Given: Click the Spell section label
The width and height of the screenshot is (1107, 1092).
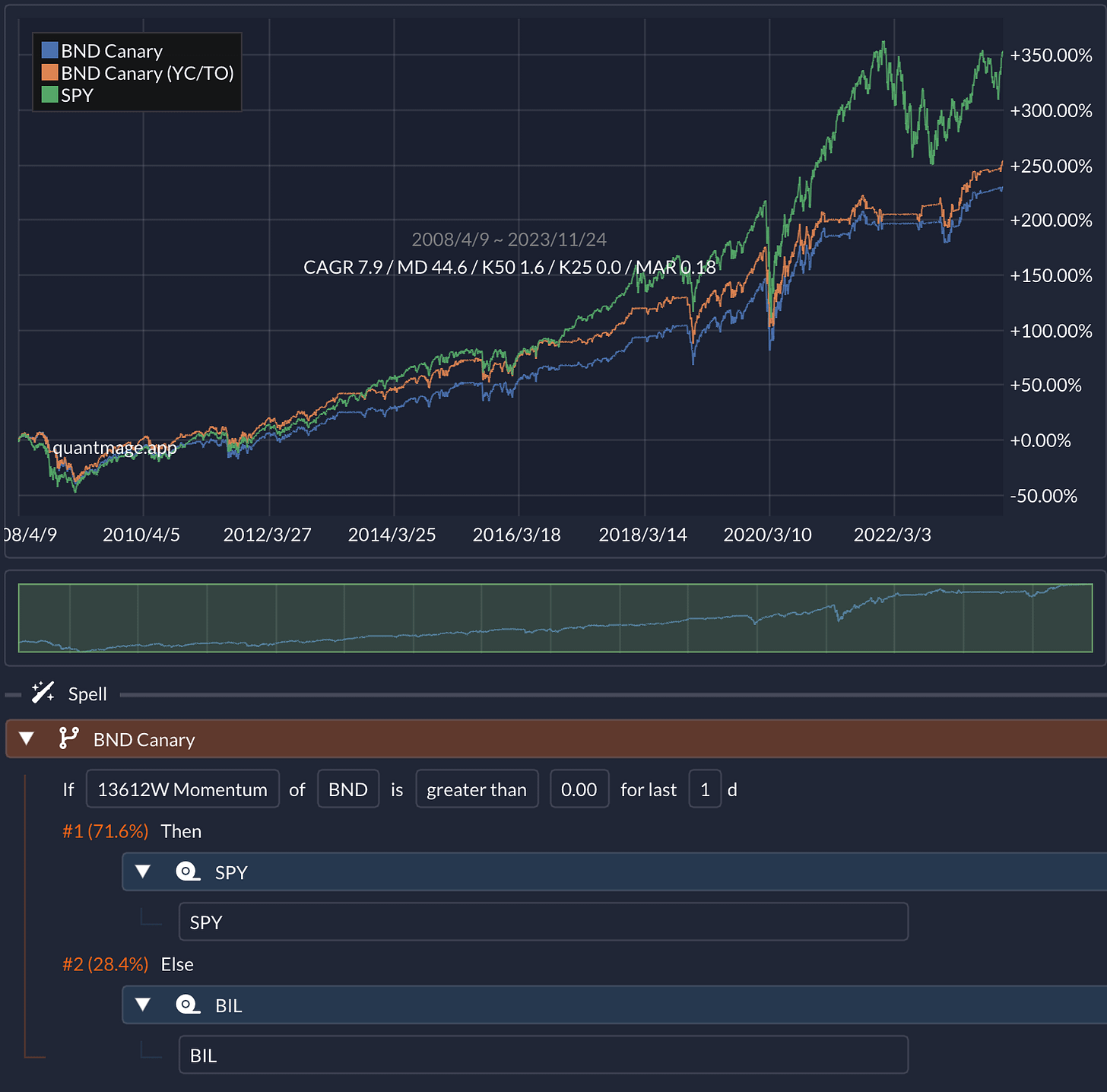Looking at the screenshot, I should click(x=87, y=694).
